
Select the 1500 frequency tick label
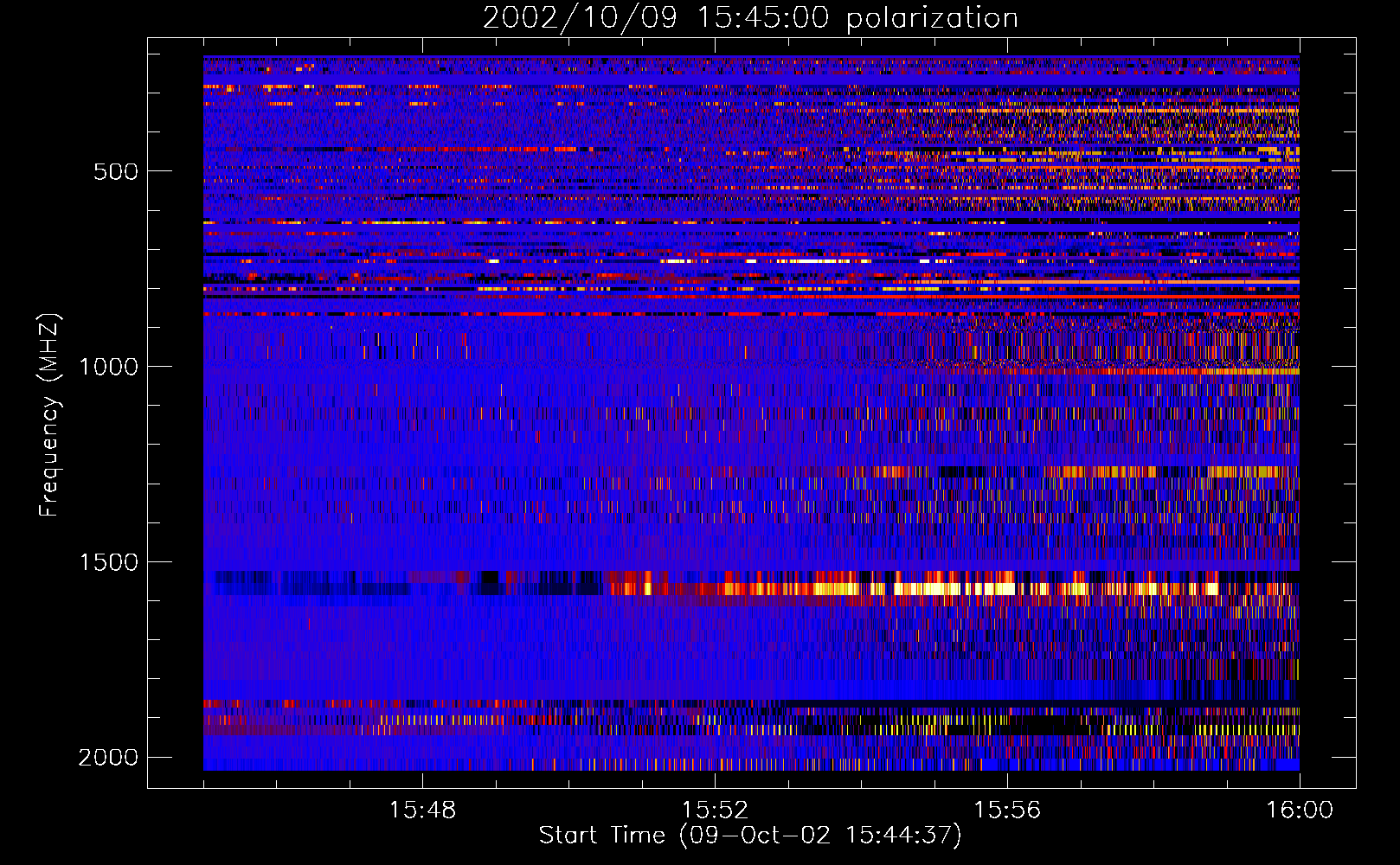109,562
